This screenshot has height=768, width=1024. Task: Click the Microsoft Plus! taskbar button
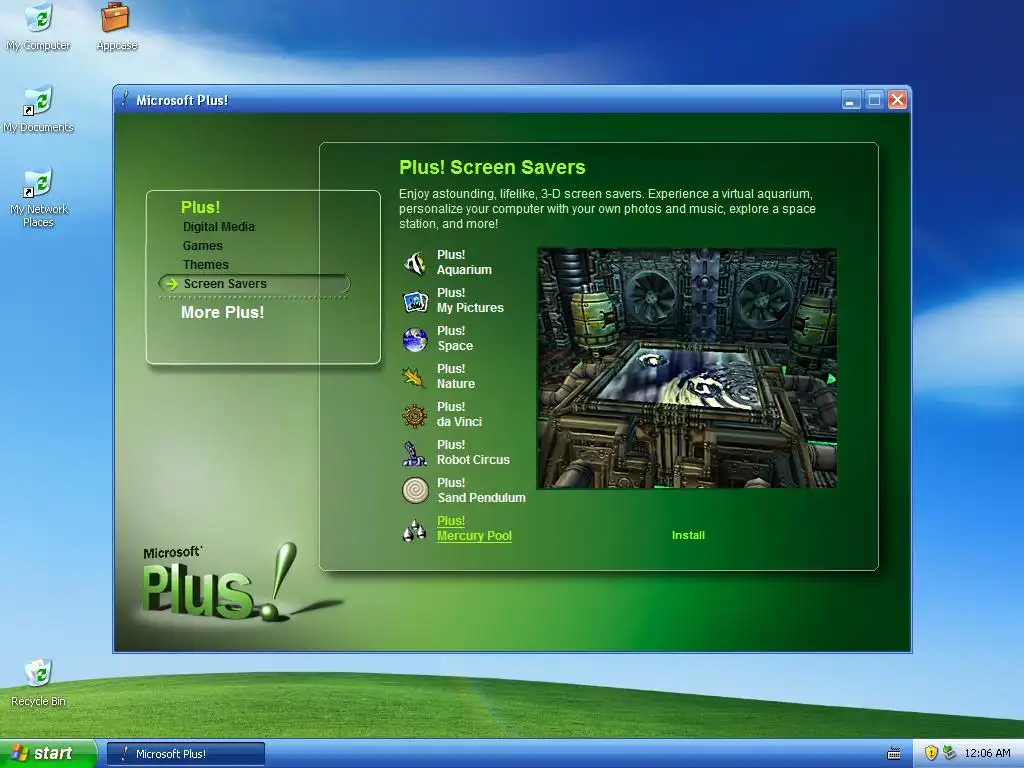point(185,754)
